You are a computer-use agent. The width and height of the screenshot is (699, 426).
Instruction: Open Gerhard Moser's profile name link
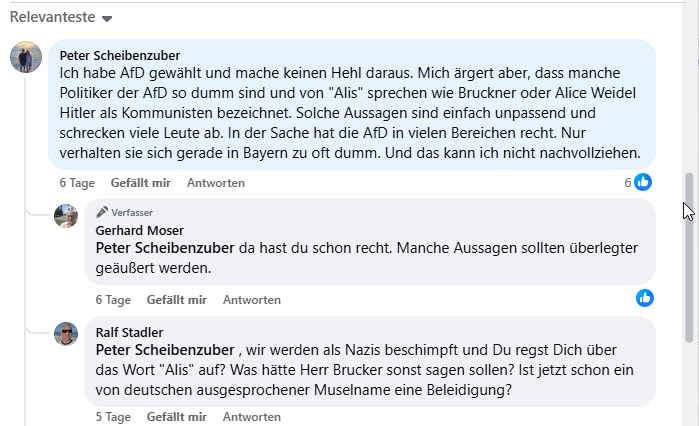(x=134, y=230)
